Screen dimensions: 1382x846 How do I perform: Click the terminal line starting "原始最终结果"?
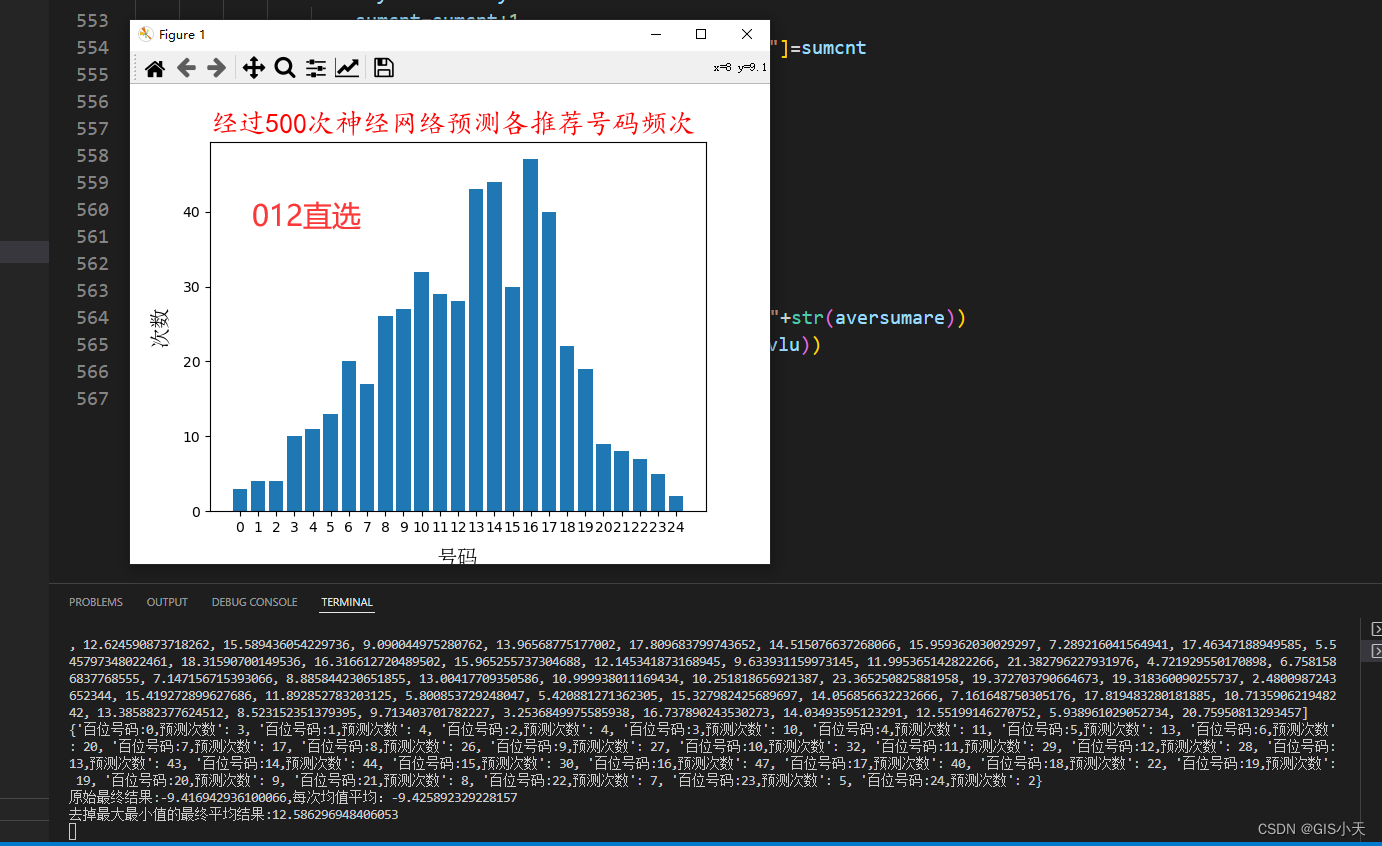[293, 798]
